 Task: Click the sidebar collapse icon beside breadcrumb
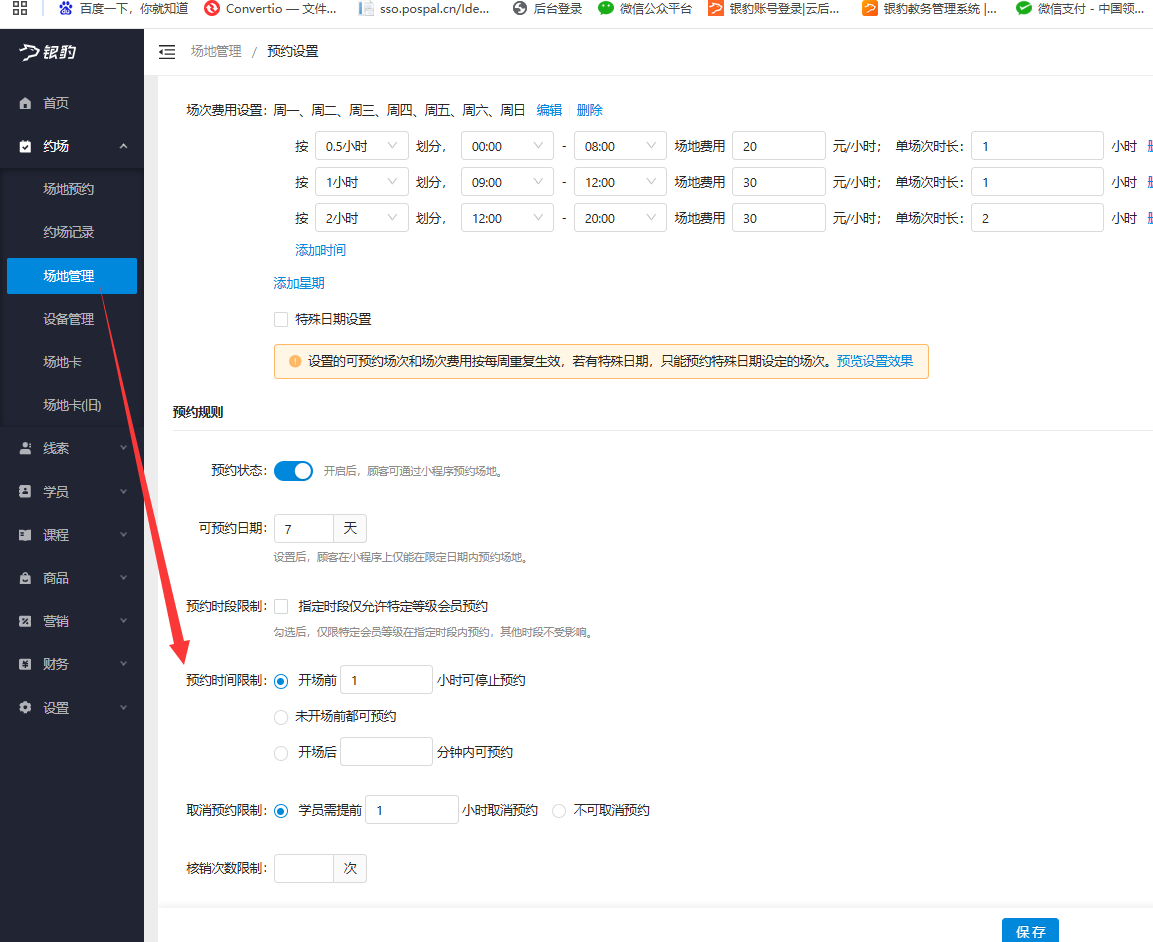coord(167,52)
